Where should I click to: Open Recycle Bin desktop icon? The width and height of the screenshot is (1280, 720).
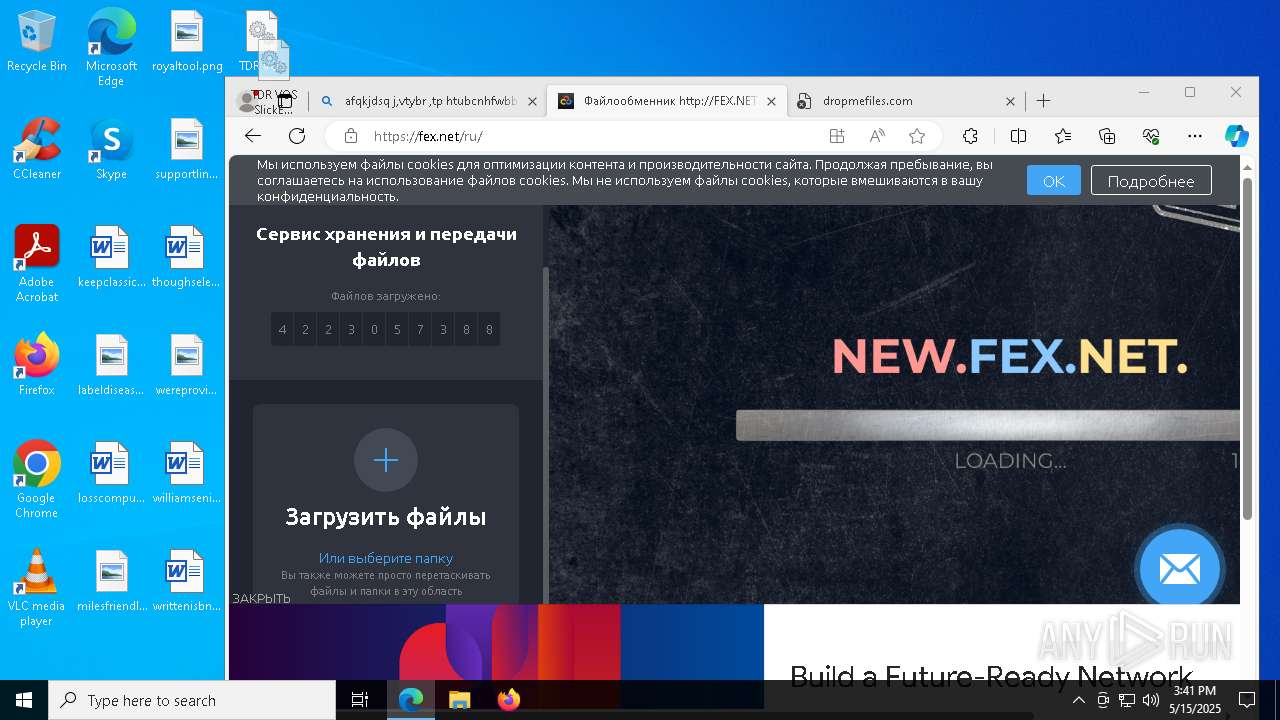click(37, 42)
